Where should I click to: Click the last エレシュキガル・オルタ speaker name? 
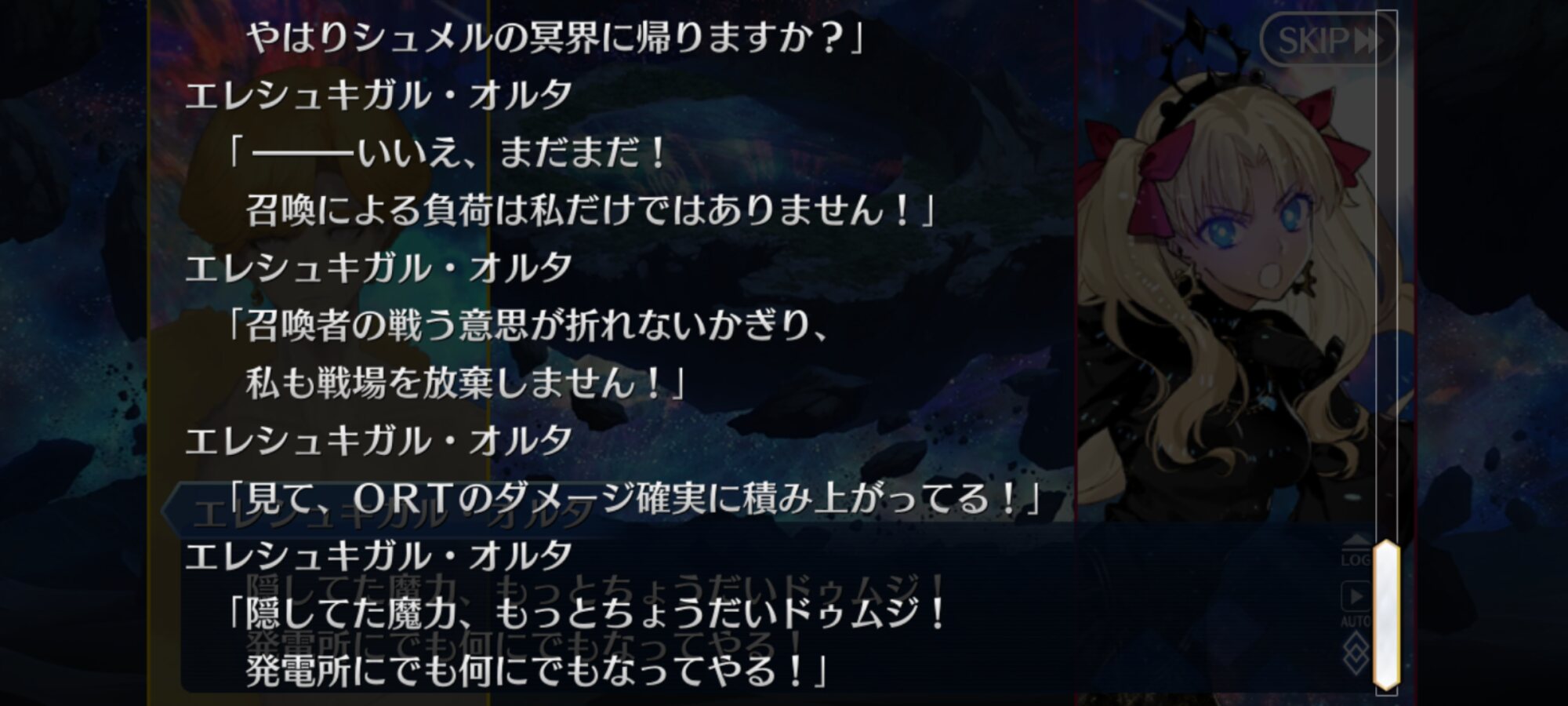point(379,556)
